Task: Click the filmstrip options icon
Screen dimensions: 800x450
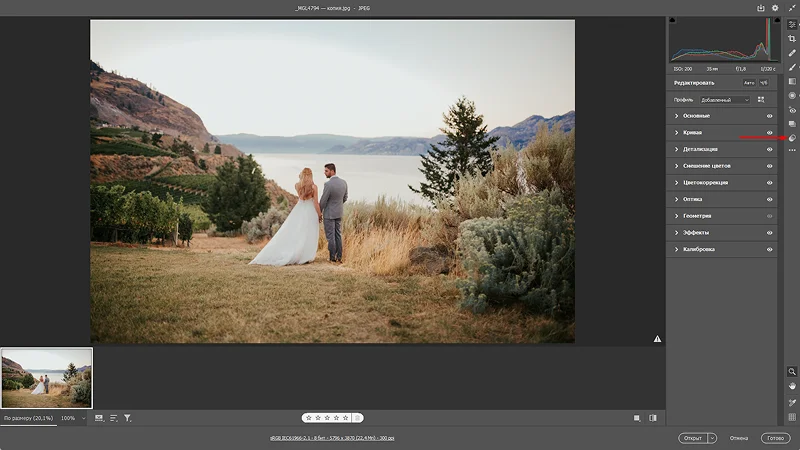Action: point(99,418)
